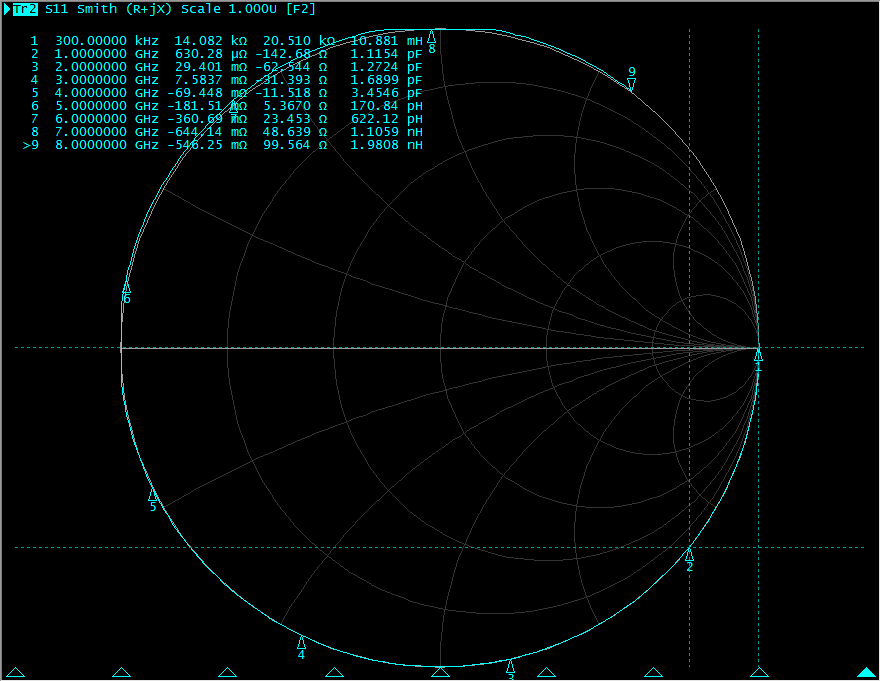Screen dimensions: 880x681
Task: Pick marker 3 at bottom of chart circle
Action: coord(510,666)
